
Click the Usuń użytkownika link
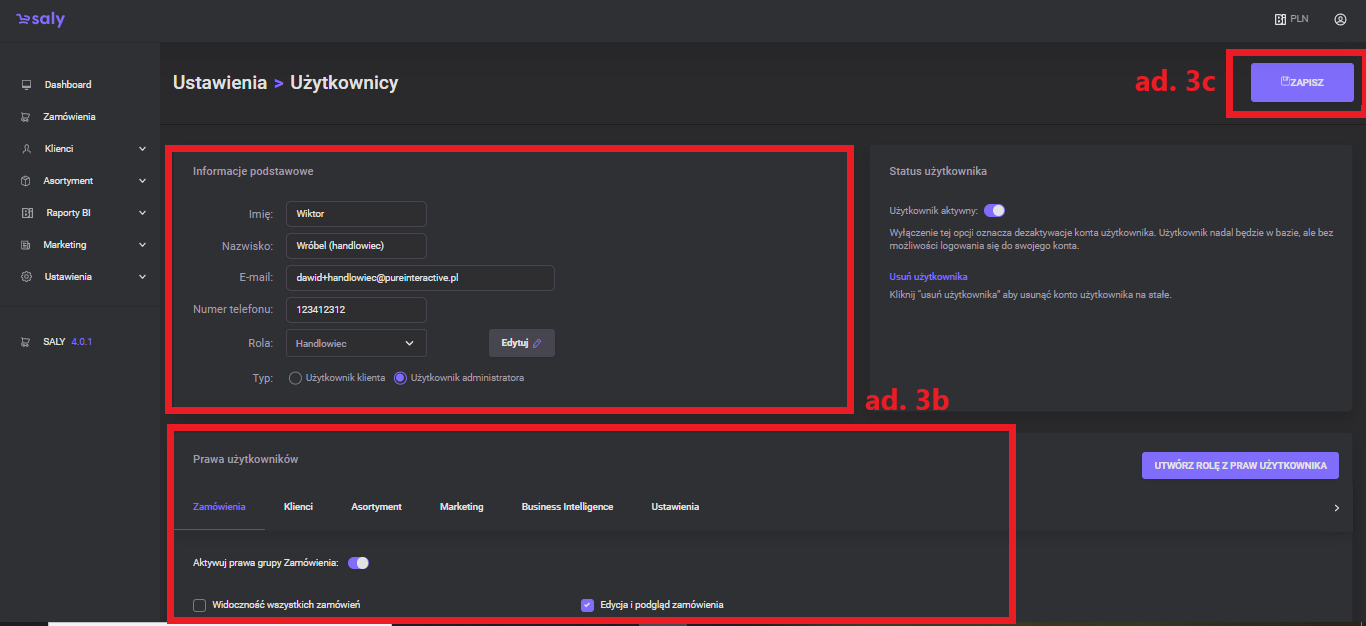click(928, 276)
